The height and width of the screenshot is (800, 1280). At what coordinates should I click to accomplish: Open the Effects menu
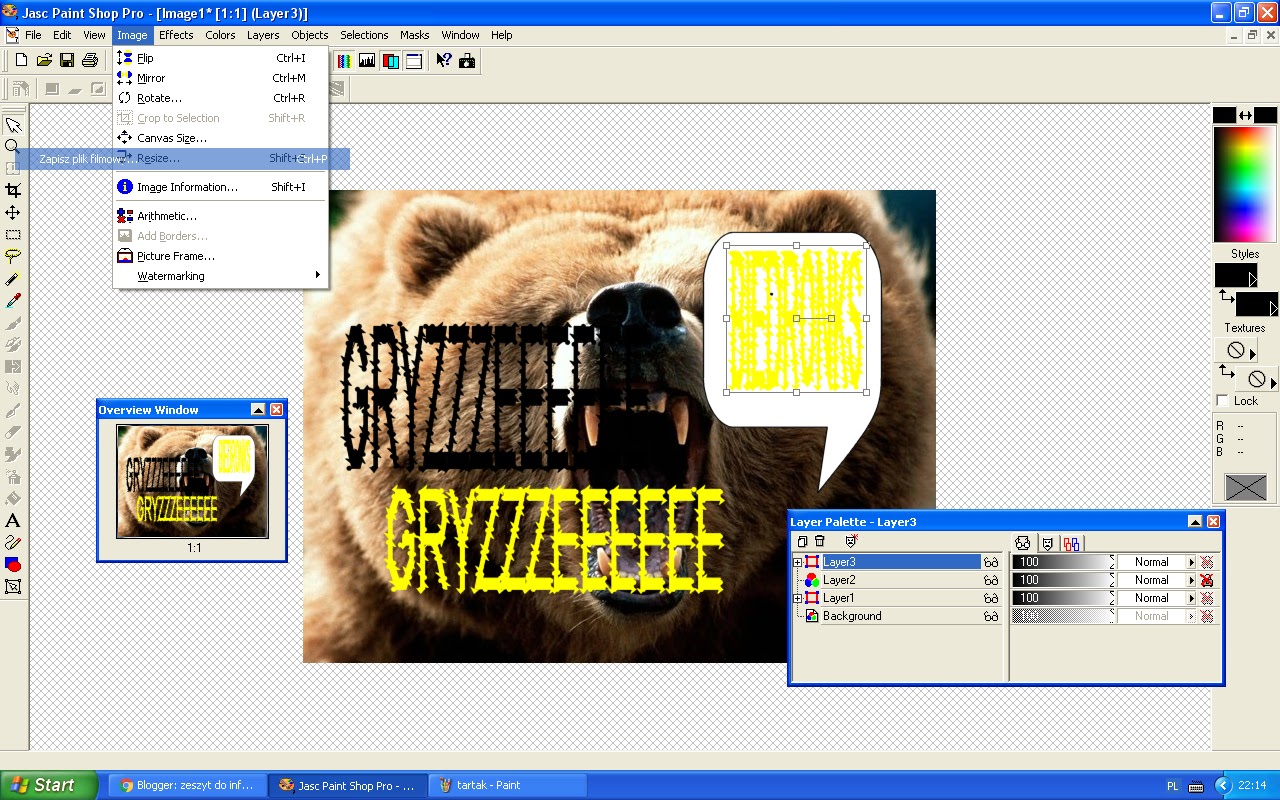pyautogui.click(x=176, y=35)
